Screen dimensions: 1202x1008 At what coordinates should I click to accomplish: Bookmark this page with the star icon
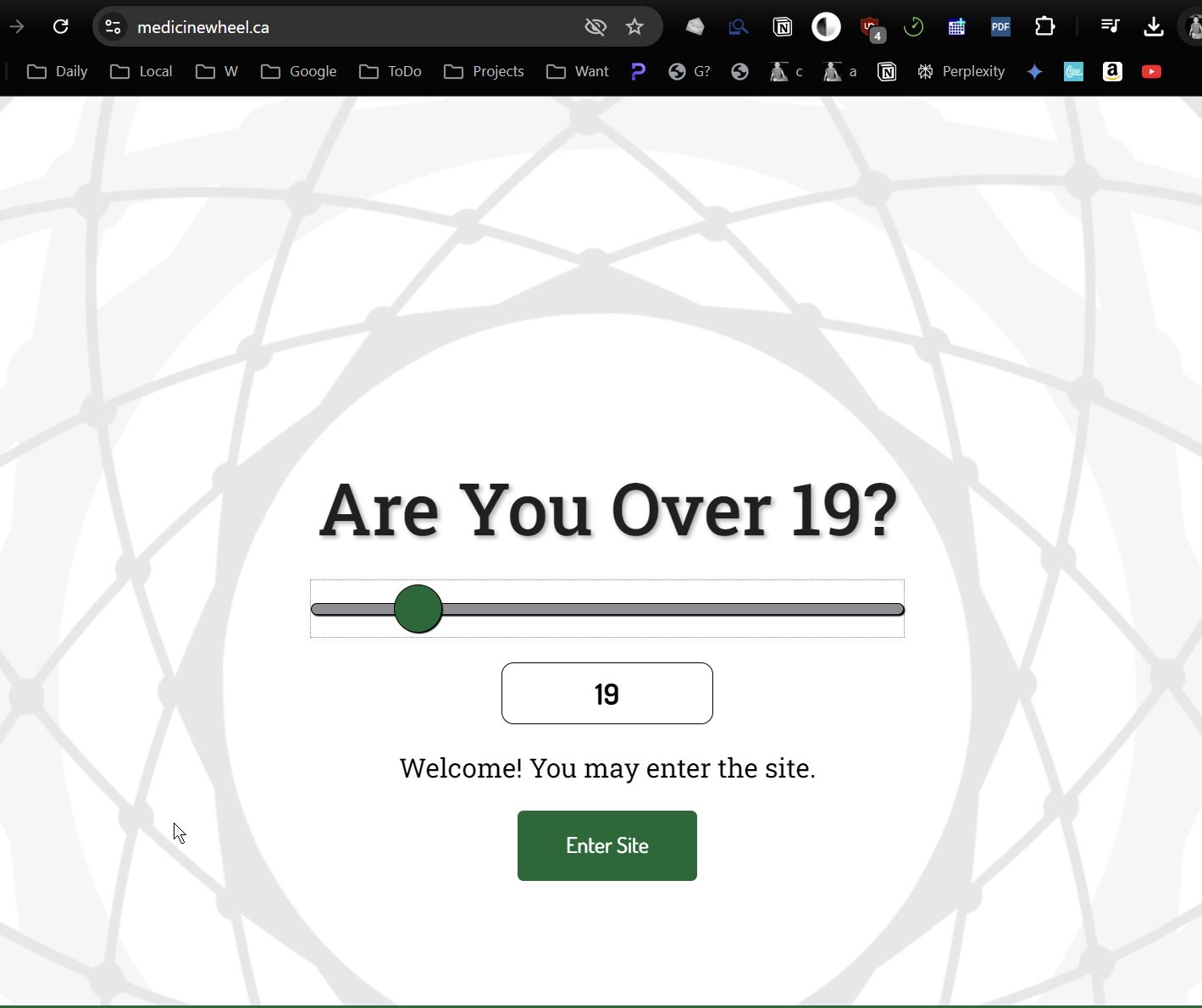click(634, 27)
